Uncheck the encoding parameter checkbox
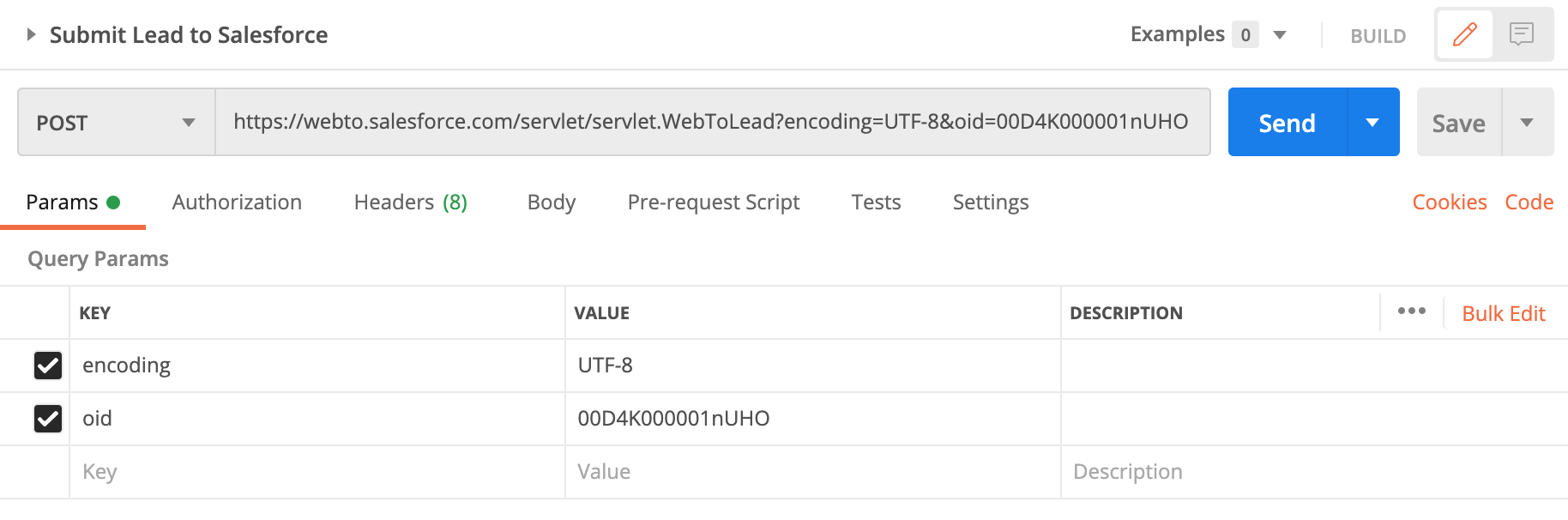This screenshot has width=1568, height=520. (x=48, y=366)
